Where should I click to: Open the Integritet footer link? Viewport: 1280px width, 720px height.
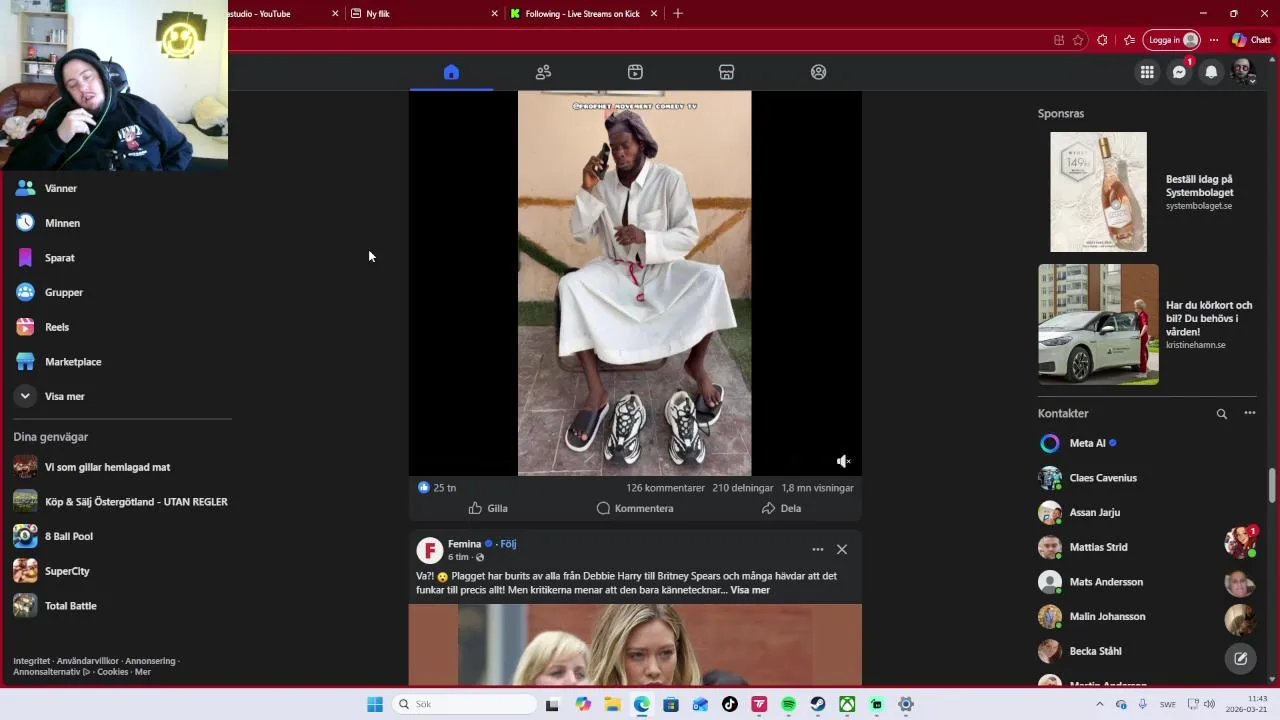tap(31, 661)
